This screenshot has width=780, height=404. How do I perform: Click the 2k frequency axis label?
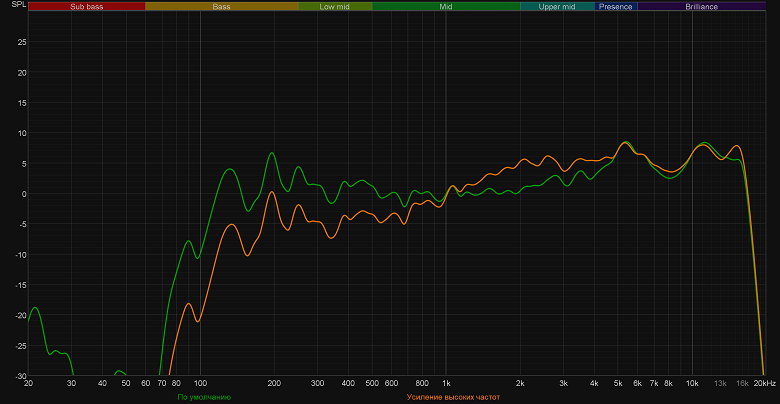click(x=520, y=383)
